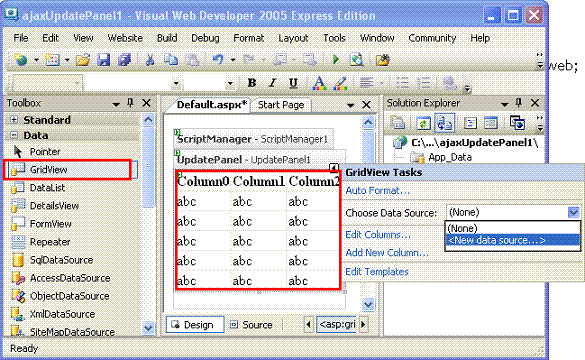Open the Undo history dropdown arrow

[x=233, y=60]
